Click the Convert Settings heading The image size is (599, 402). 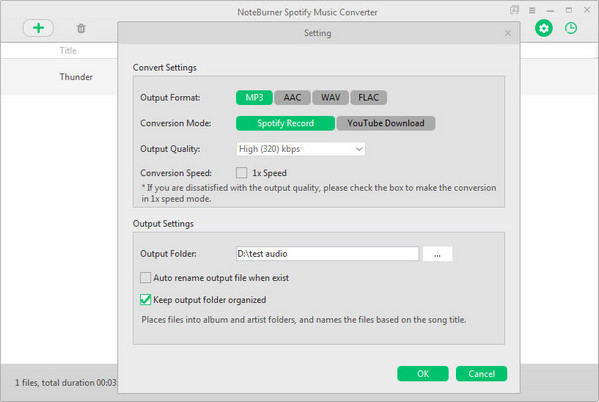(x=165, y=68)
